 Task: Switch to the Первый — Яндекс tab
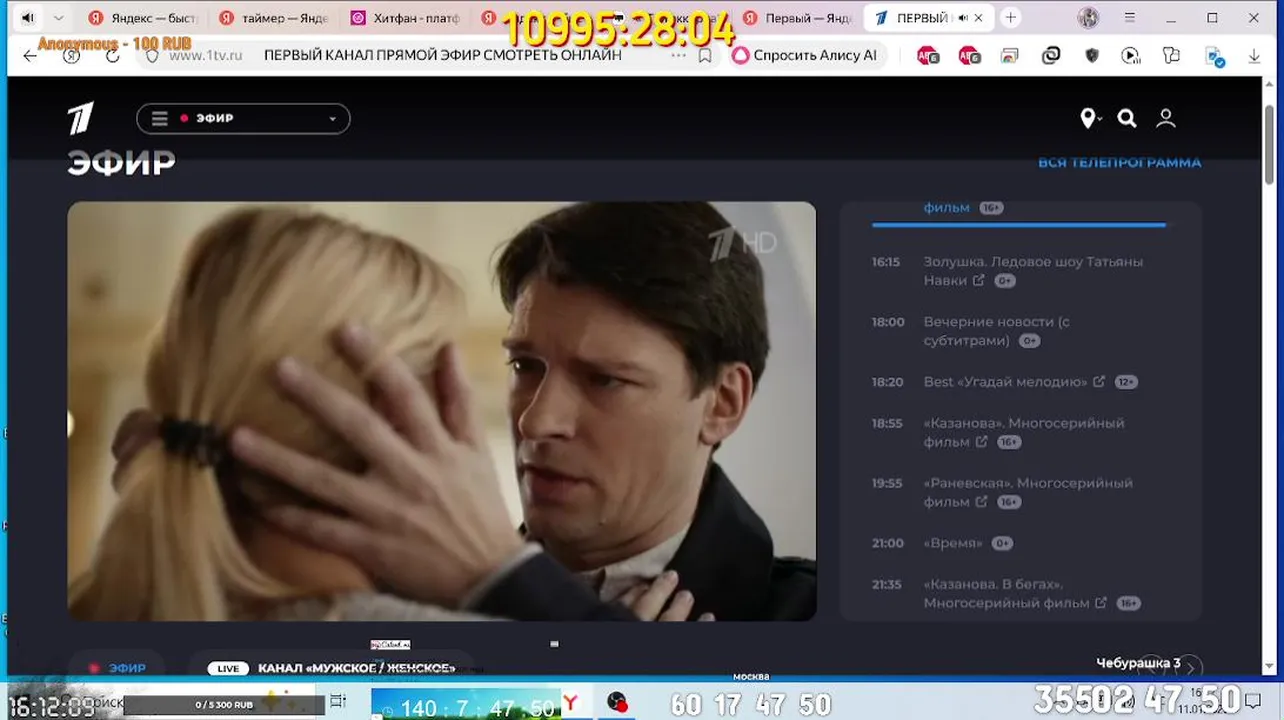tap(796, 18)
